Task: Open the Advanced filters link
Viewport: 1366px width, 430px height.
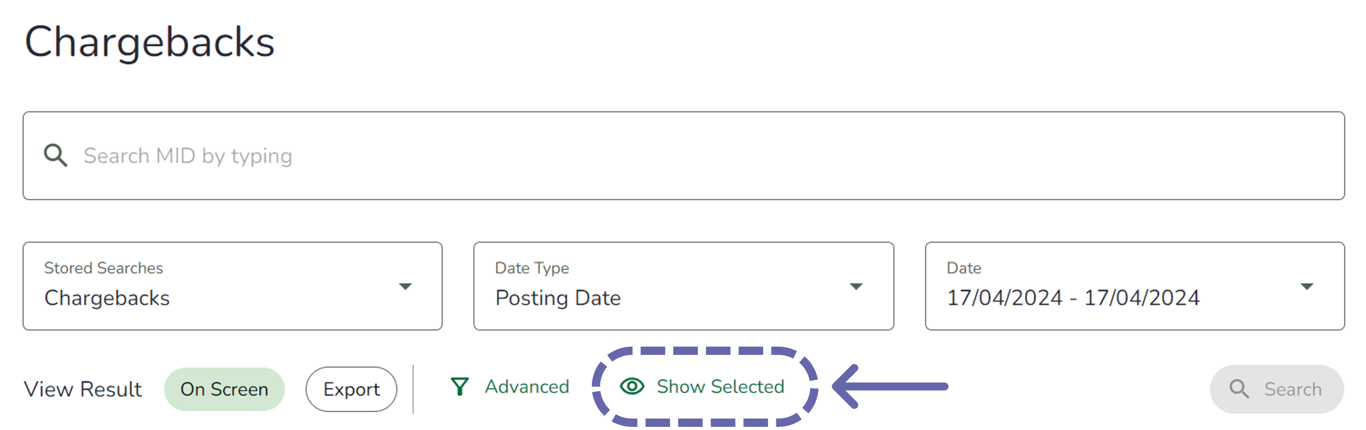Action: pos(526,386)
